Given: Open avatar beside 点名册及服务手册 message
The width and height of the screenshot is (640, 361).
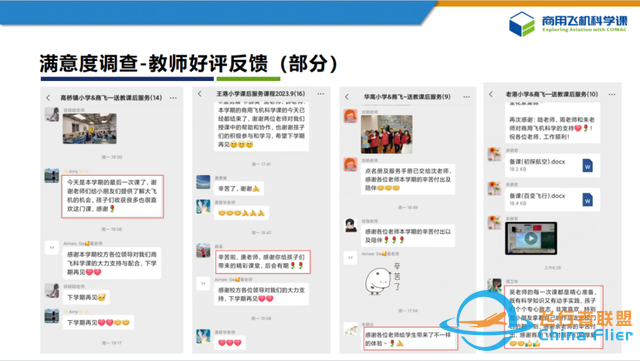Looking at the screenshot, I should [x=350, y=165].
